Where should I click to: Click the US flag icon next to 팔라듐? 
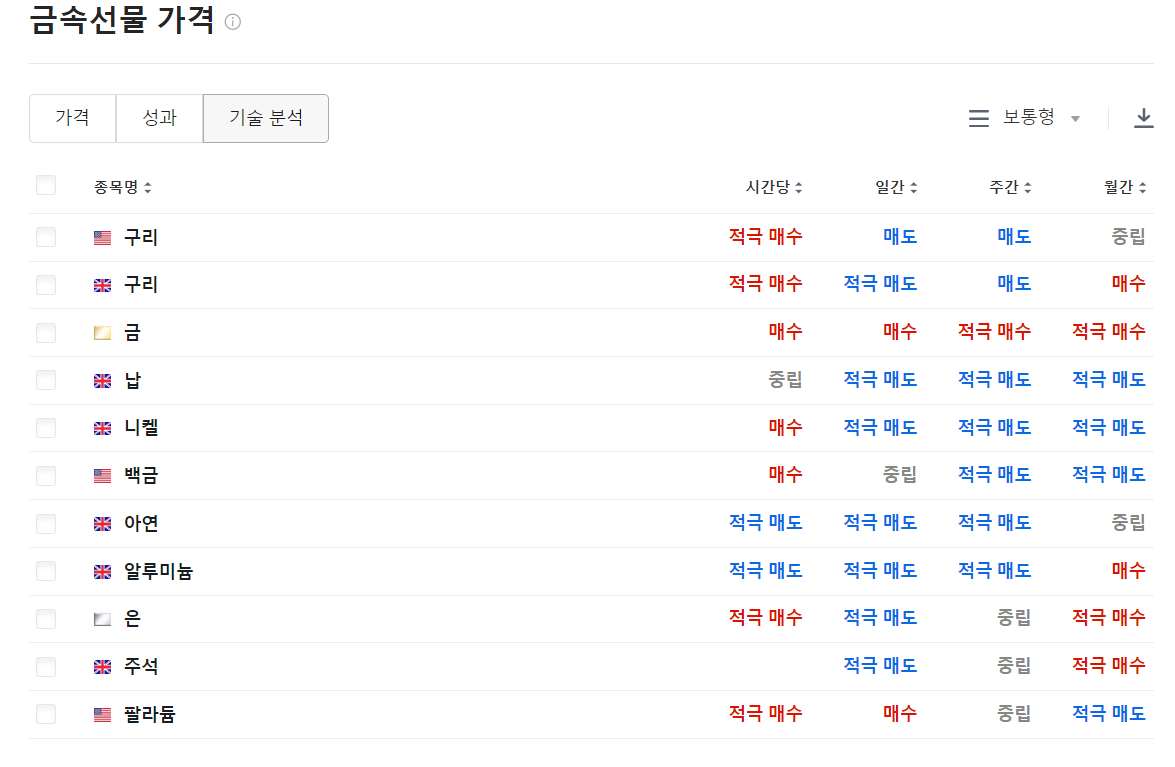103,715
